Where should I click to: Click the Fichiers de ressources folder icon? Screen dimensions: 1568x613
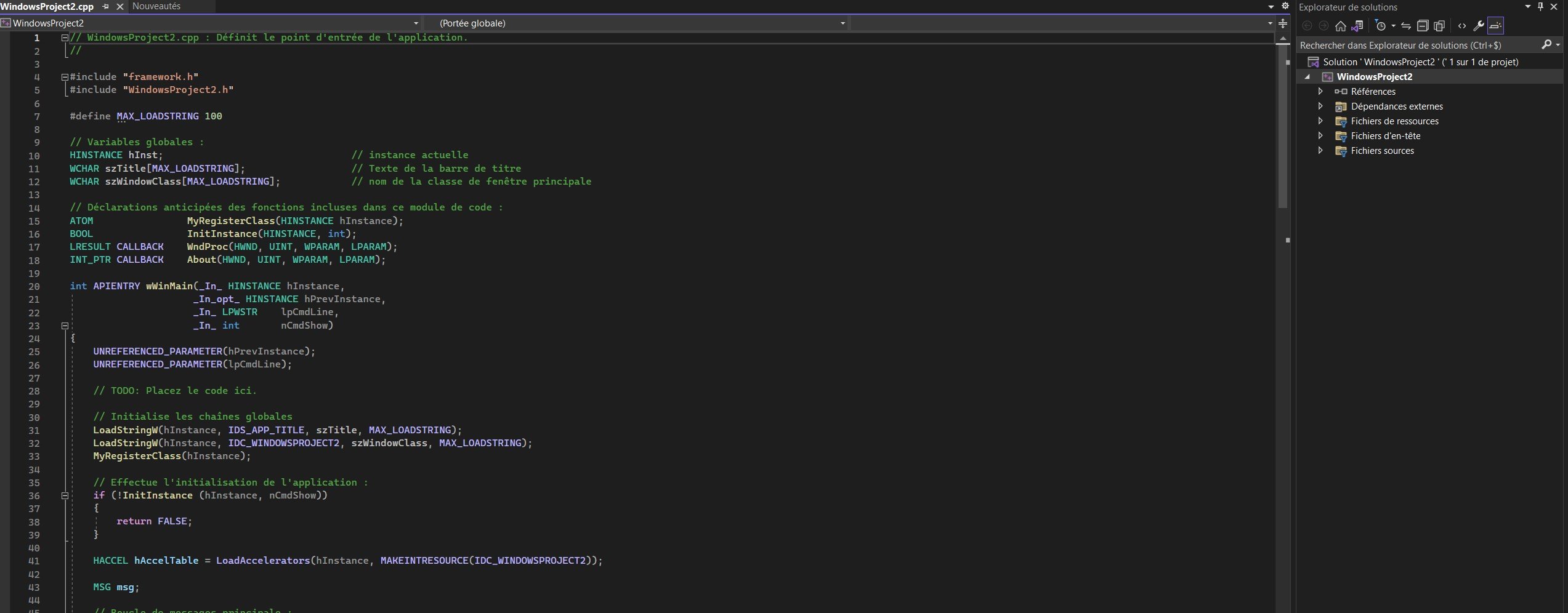pos(1341,121)
